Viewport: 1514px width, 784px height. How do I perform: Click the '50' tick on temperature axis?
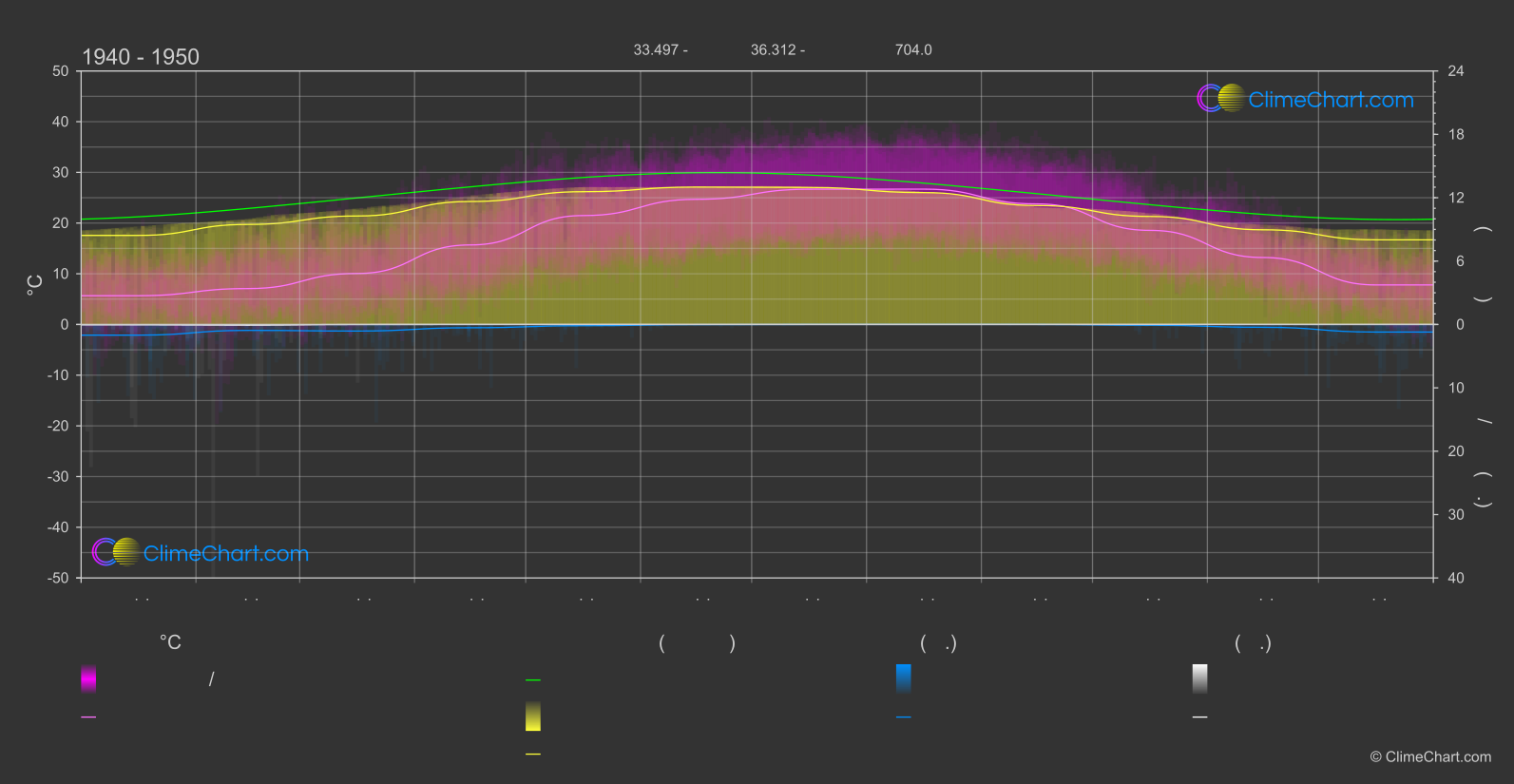coord(61,71)
